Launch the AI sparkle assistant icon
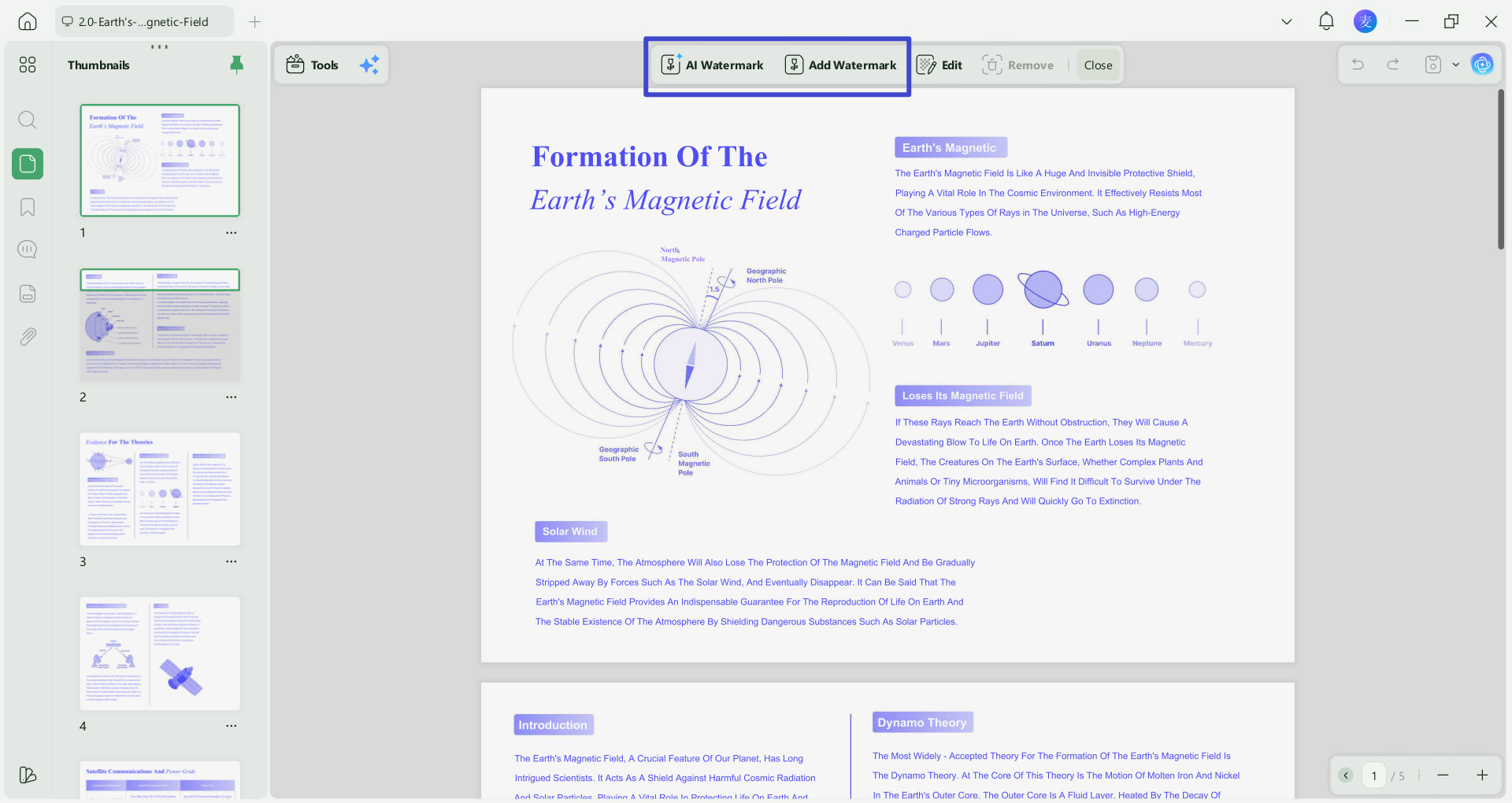The height and width of the screenshot is (803, 1512). tap(369, 65)
